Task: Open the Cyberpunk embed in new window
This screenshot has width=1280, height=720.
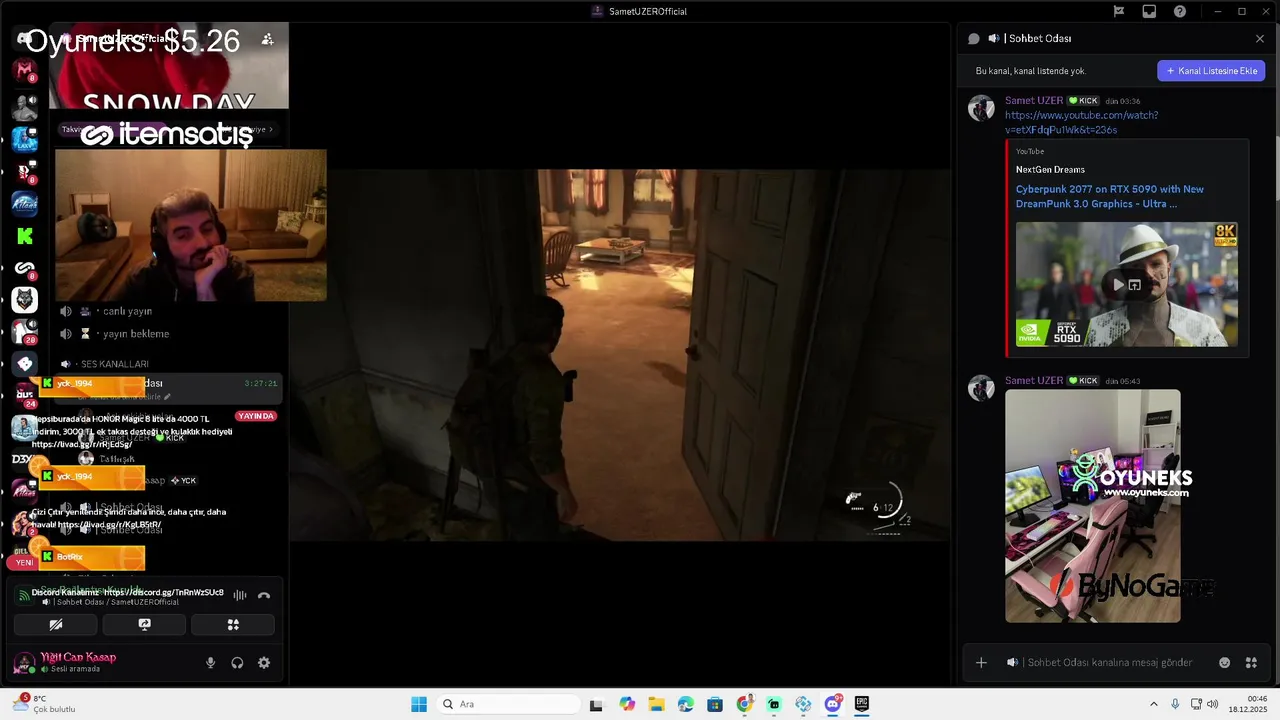Action: pos(1135,285)
